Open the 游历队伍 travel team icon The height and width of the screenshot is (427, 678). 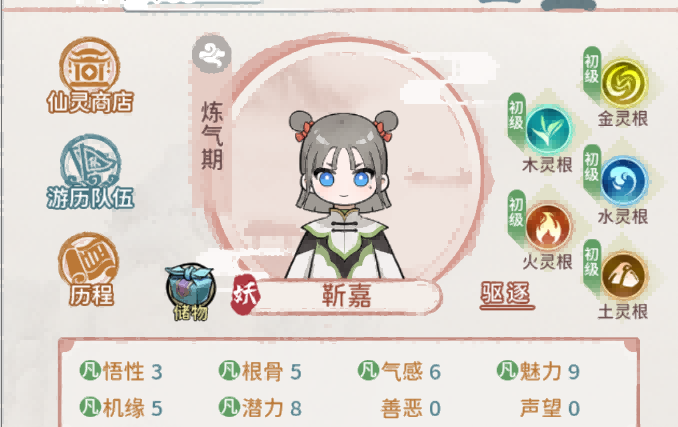click(x=90, y=172)
